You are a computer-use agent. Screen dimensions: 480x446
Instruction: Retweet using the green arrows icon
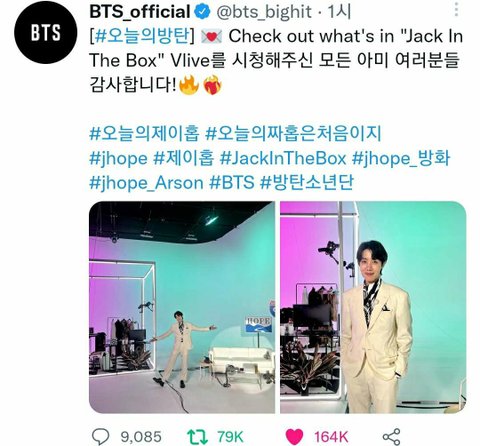(197, 437)
